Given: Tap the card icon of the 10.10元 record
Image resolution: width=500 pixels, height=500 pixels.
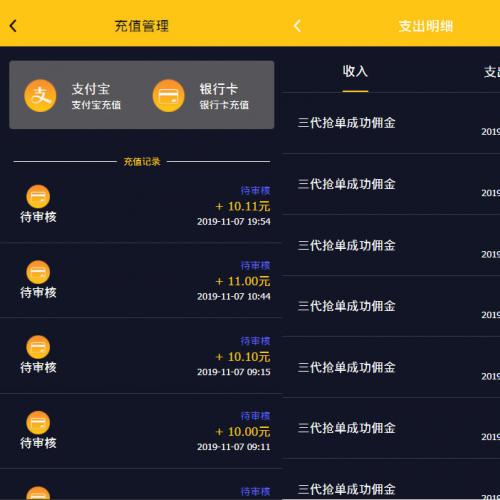Looking at the screenshot, I should pos(38,347).
